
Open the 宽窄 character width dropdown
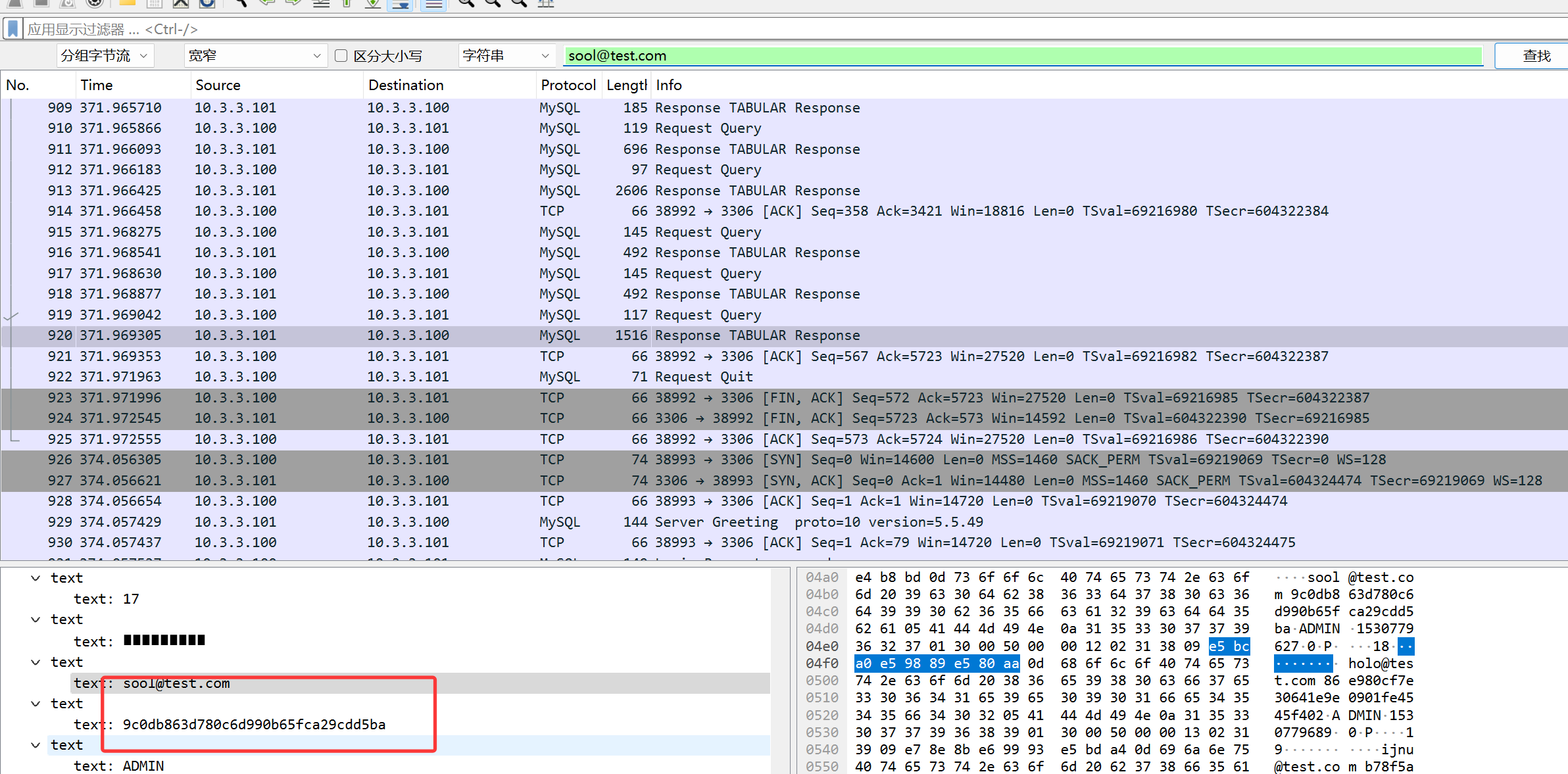click(255, 56)
